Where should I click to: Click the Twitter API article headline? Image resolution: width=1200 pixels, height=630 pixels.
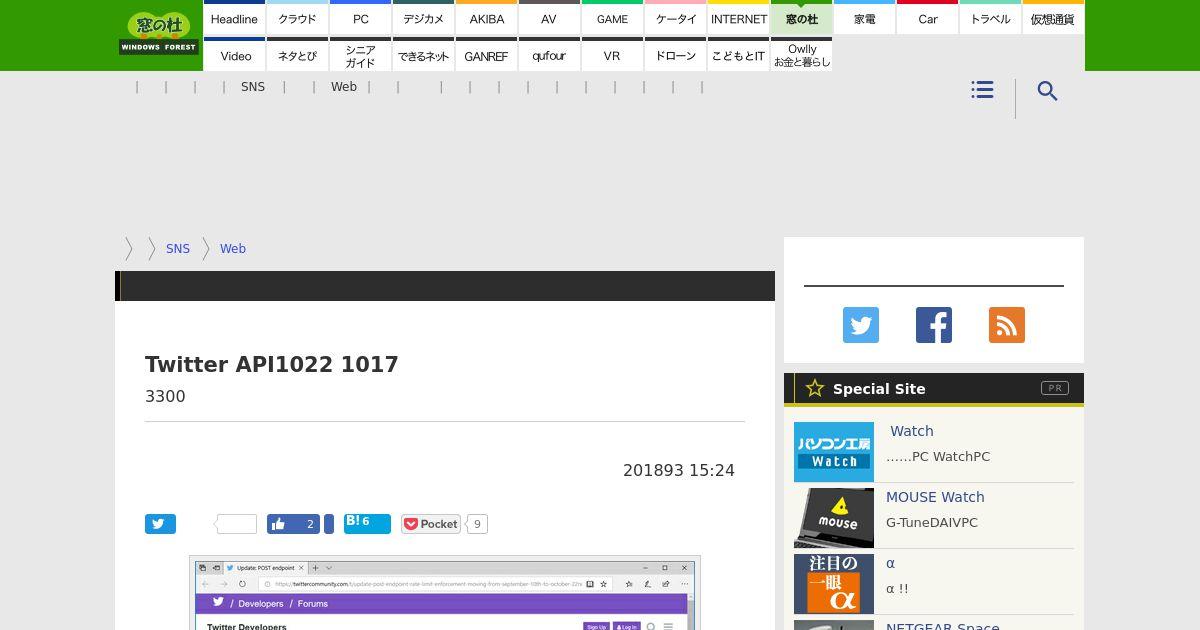[x=272, y=364]
